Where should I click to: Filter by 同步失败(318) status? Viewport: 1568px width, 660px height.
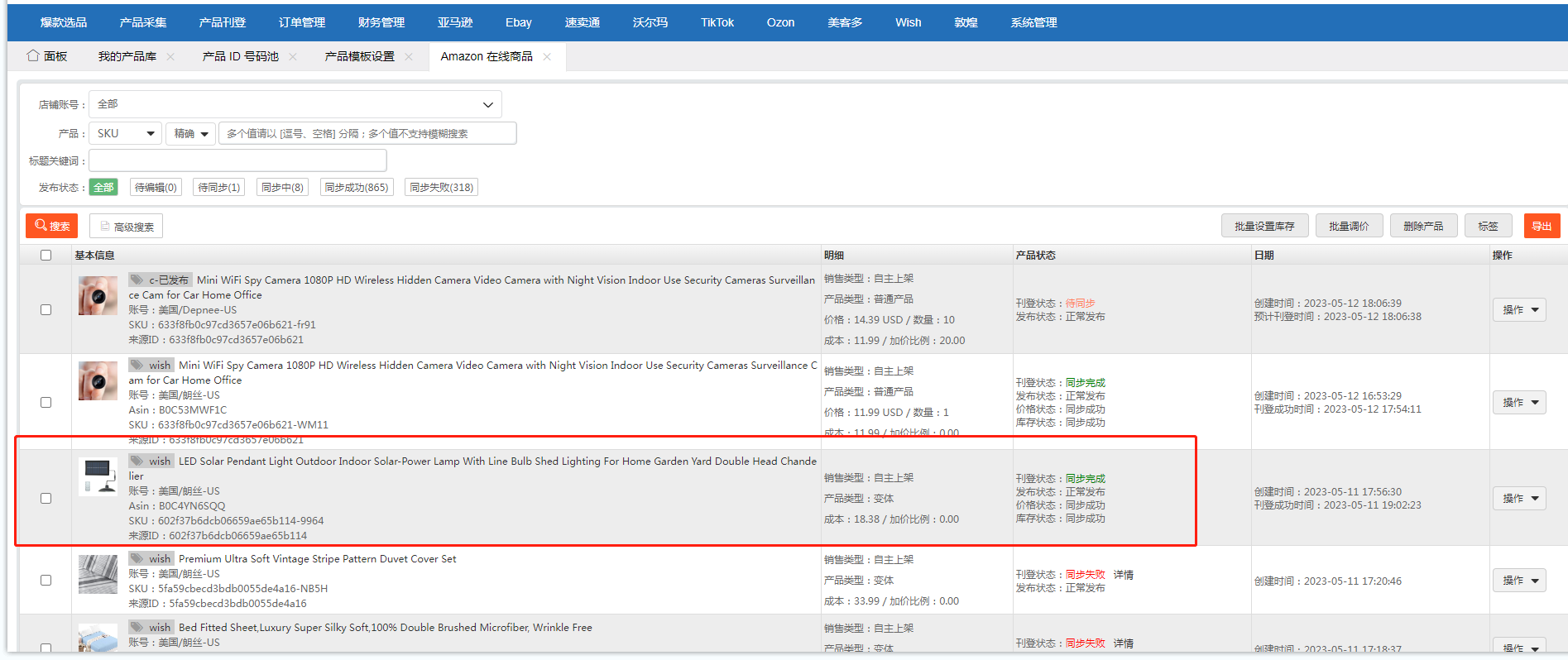442,188
